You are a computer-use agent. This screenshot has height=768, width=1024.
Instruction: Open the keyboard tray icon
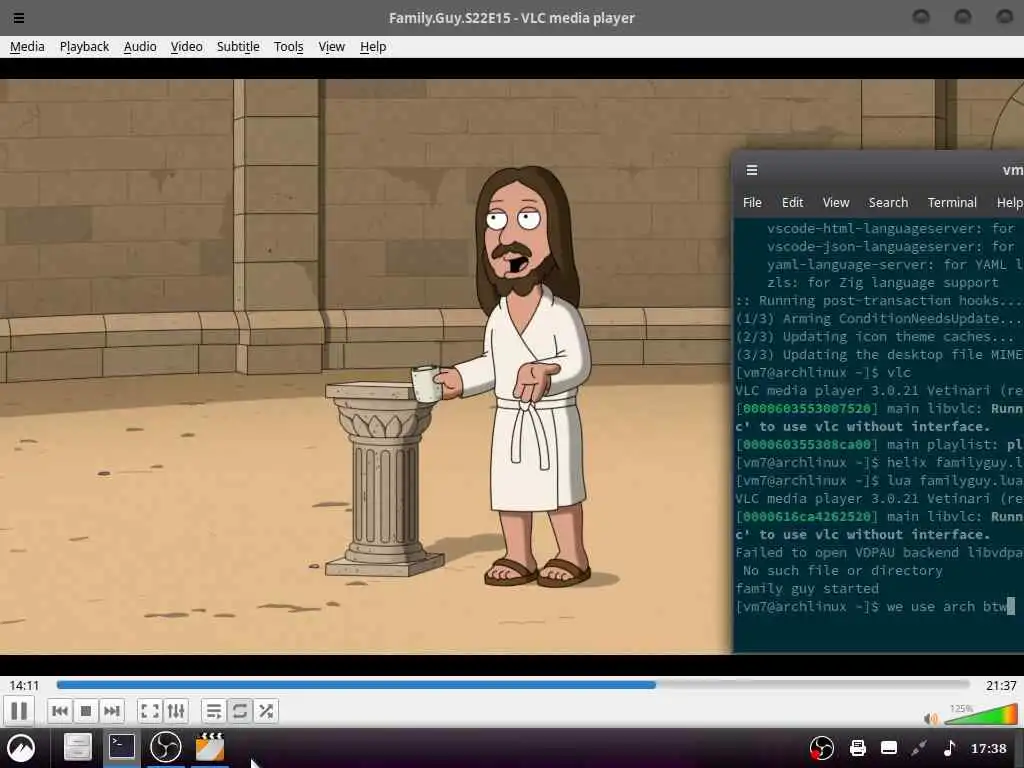(889, 748)
